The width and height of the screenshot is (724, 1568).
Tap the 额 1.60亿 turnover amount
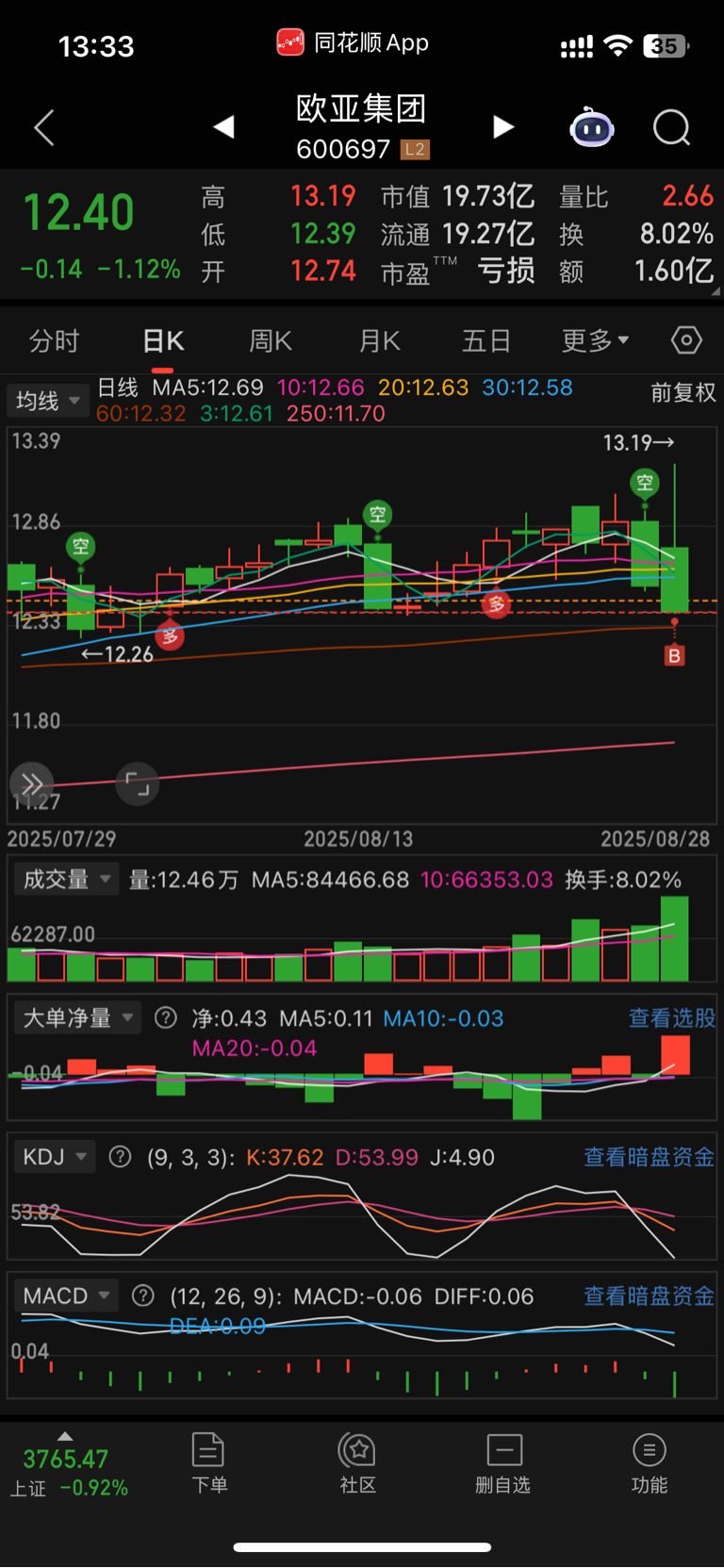pos(636,272)
